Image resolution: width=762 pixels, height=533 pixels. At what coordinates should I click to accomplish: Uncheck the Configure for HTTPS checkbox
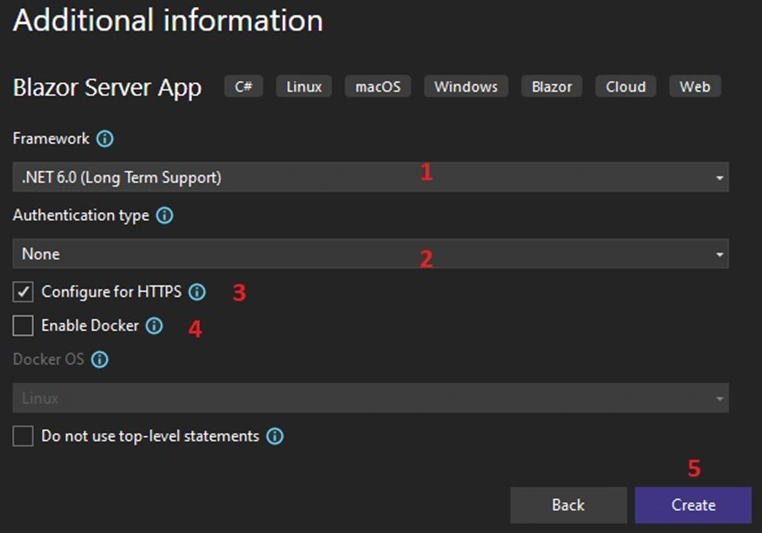coord(23,292)
